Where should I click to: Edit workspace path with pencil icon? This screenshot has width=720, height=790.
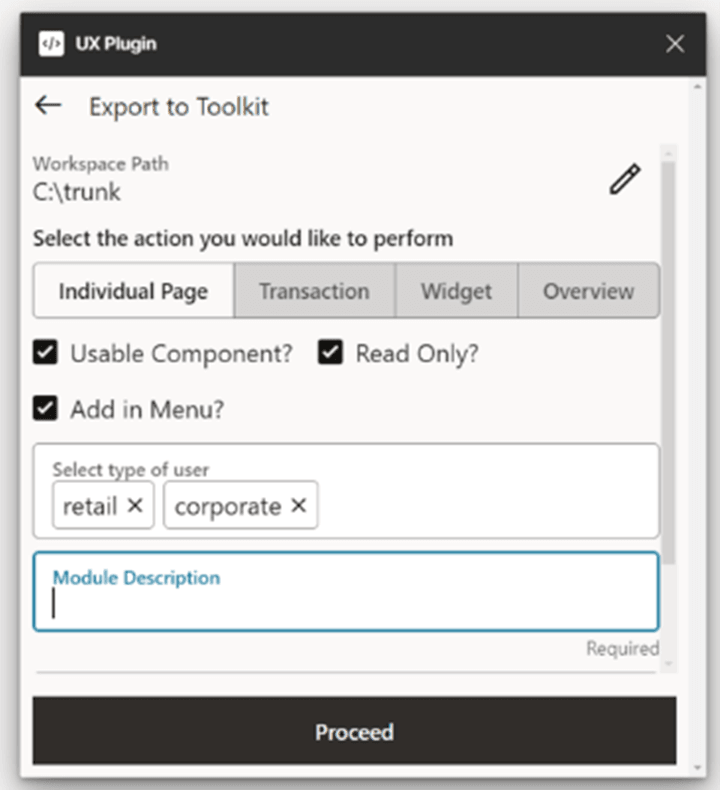pyautogui.click(x=625, y=180)
